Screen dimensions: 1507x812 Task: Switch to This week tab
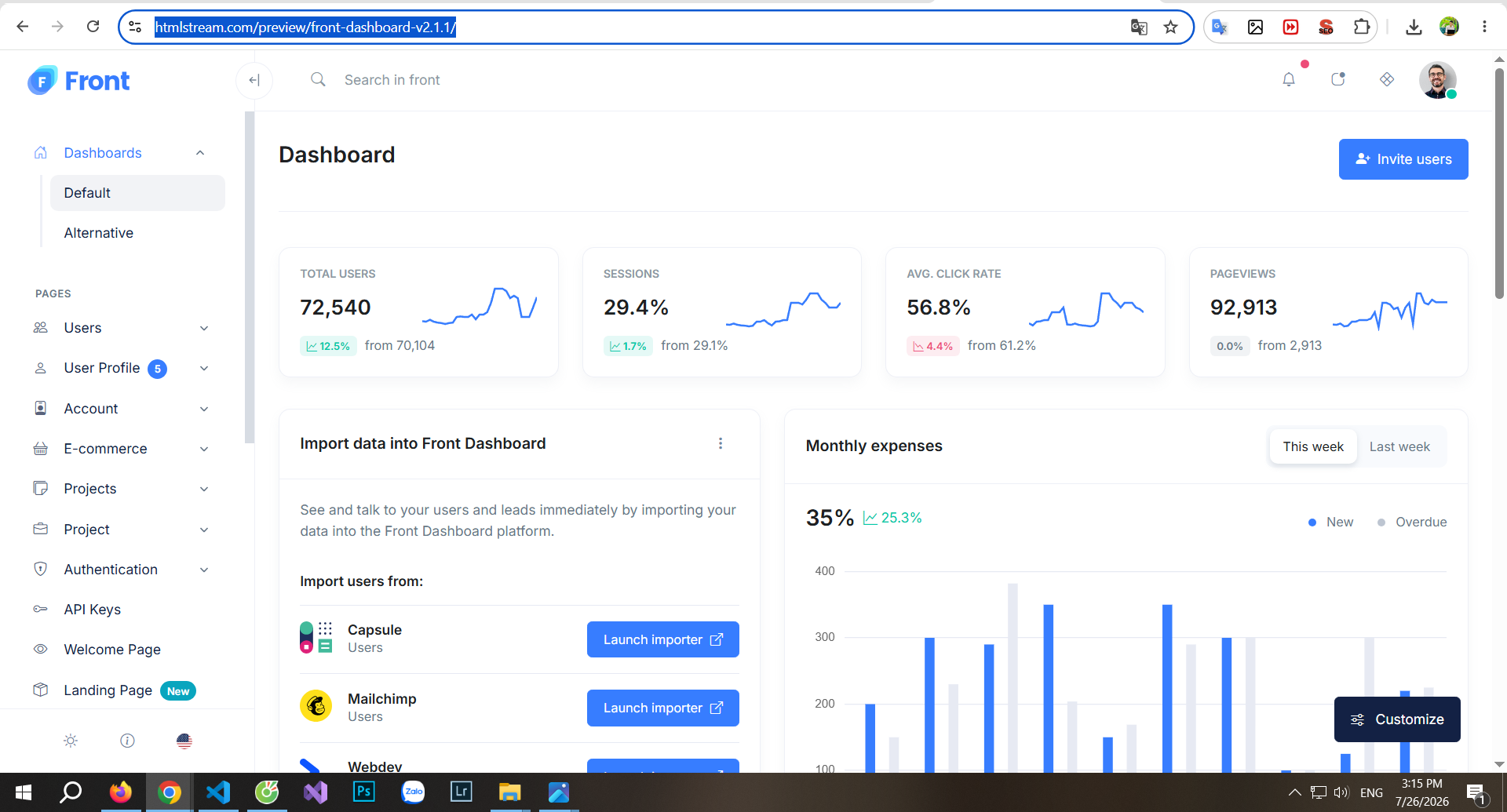[x=1313, y=446]
